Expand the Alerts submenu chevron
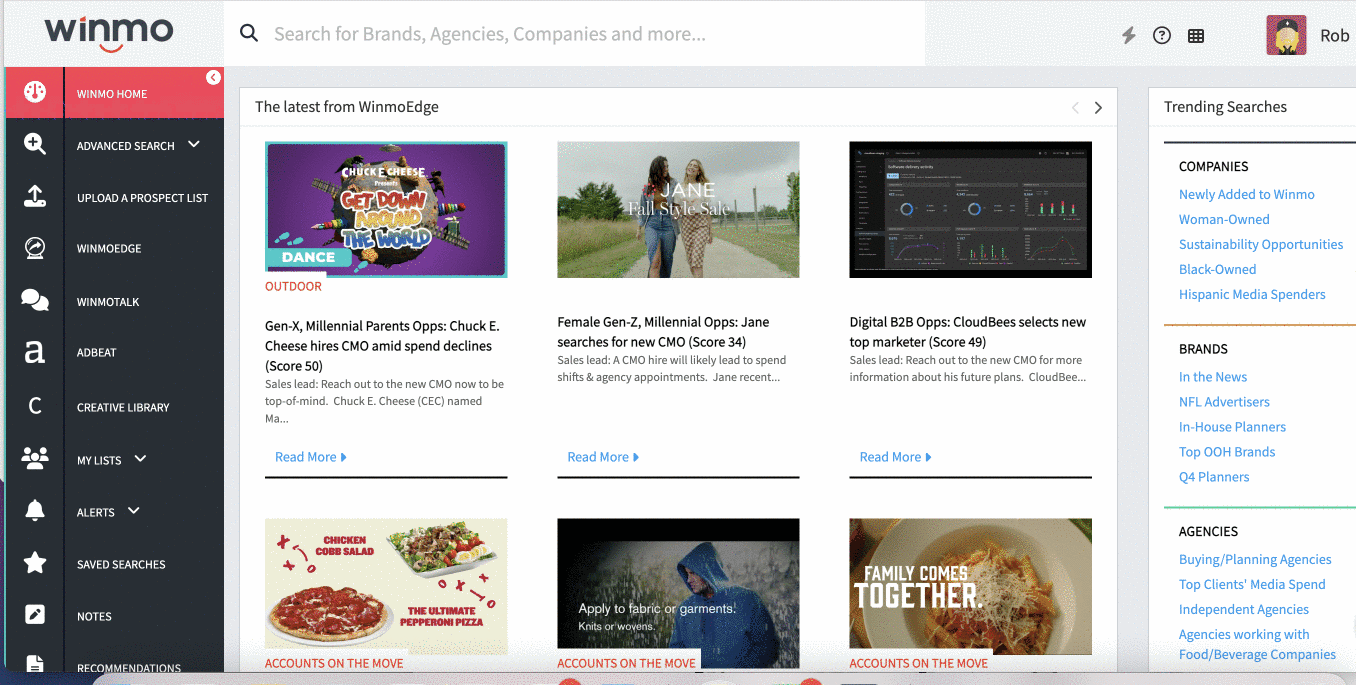This screenshot has height=685, width=1356. pyautogui.click(x=134, y=511)
